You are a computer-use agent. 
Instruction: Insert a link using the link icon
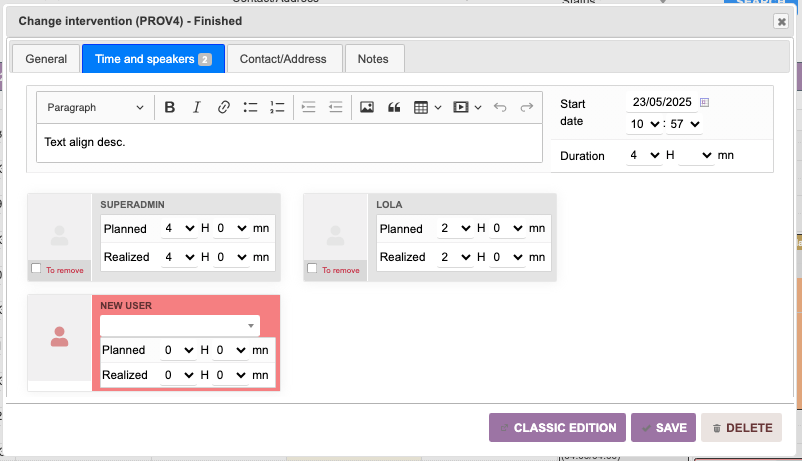coord(224,107)
